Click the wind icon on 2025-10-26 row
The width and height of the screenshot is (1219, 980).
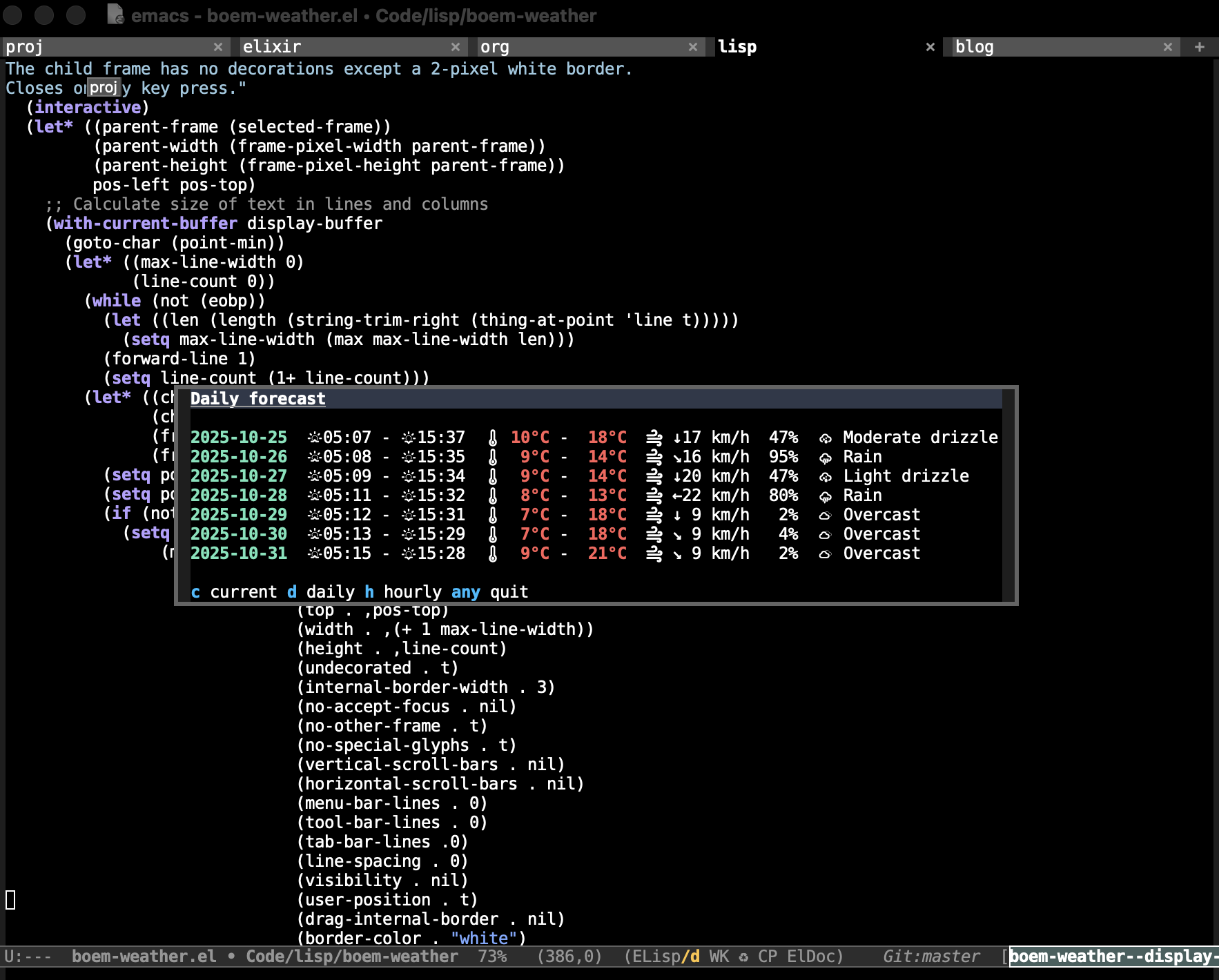[654, 457]
